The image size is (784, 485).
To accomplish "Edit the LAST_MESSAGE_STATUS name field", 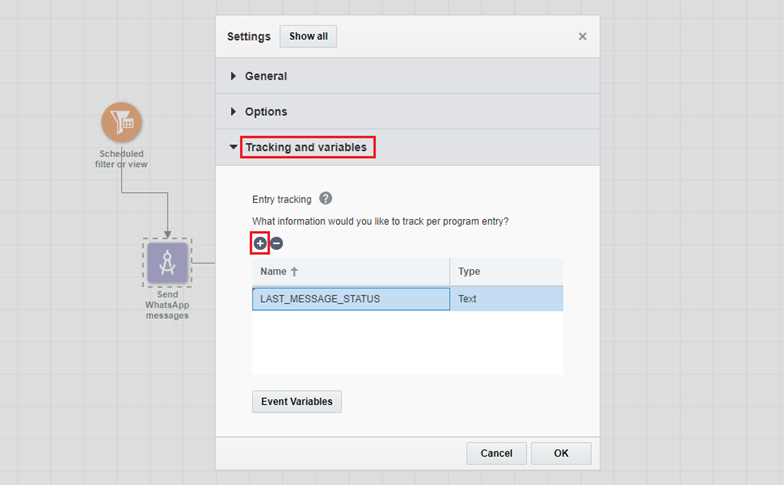I will click(x=351, y=299).
